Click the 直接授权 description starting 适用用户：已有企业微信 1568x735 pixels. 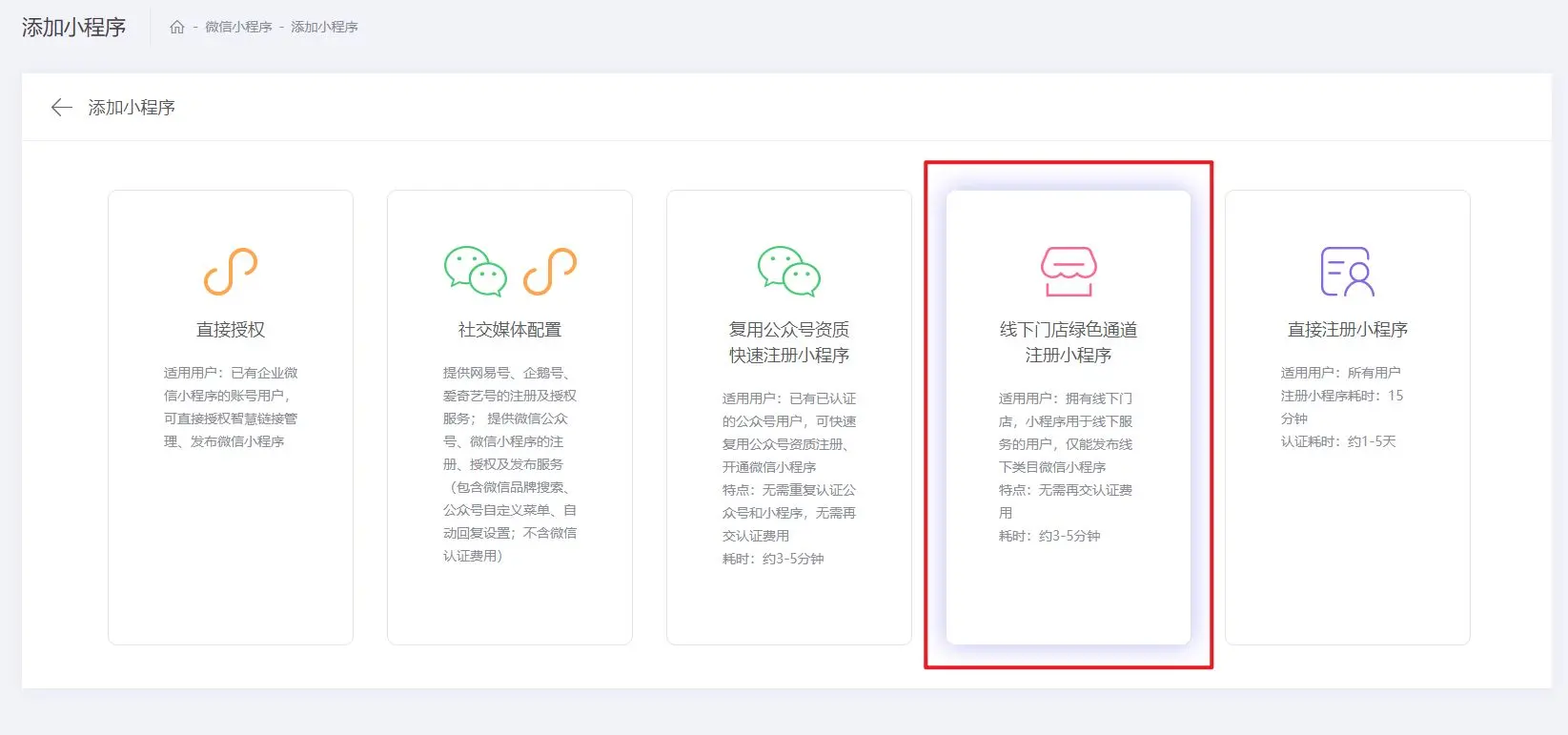coord(231,407)
